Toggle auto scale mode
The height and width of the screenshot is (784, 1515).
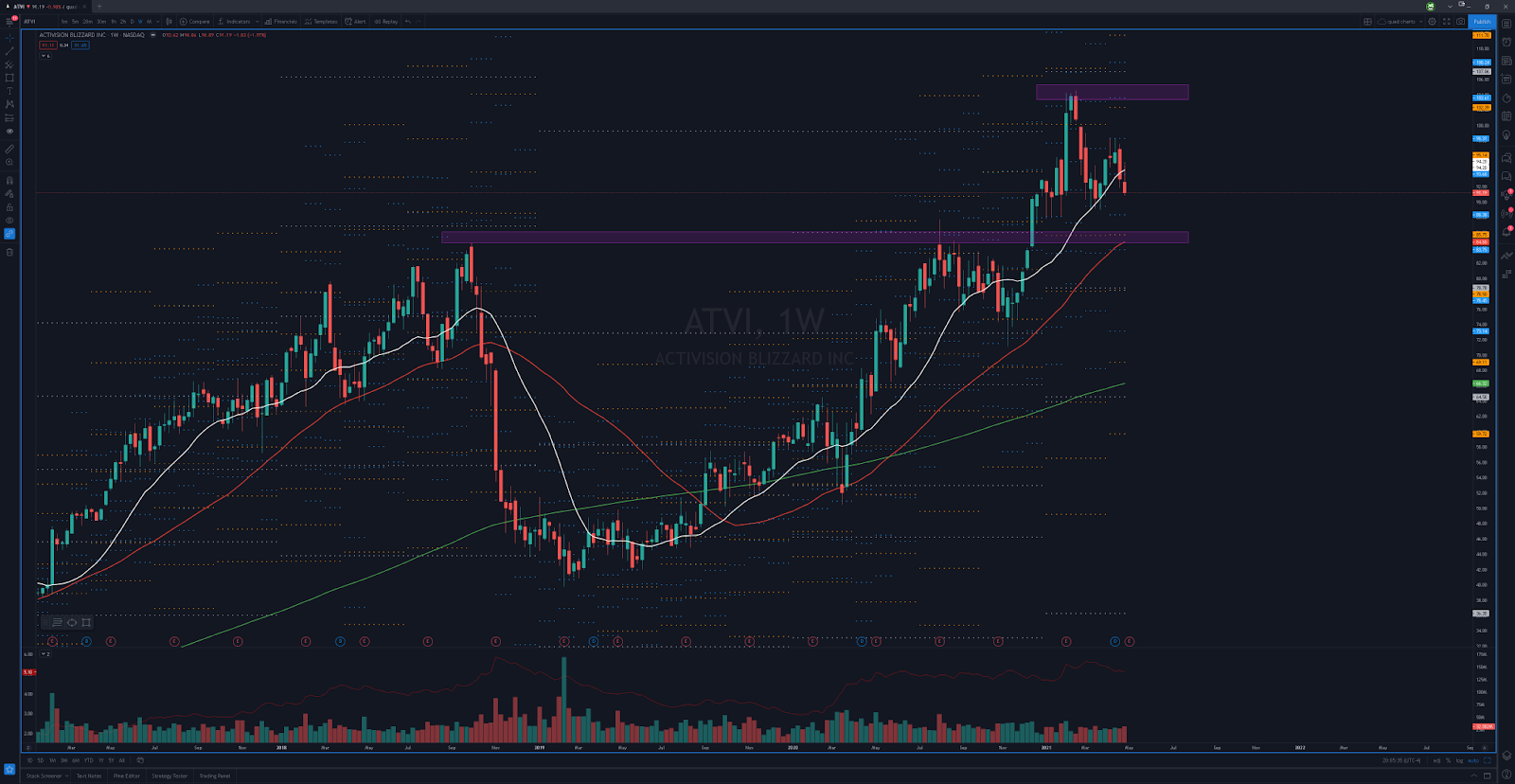(1473, 760)
